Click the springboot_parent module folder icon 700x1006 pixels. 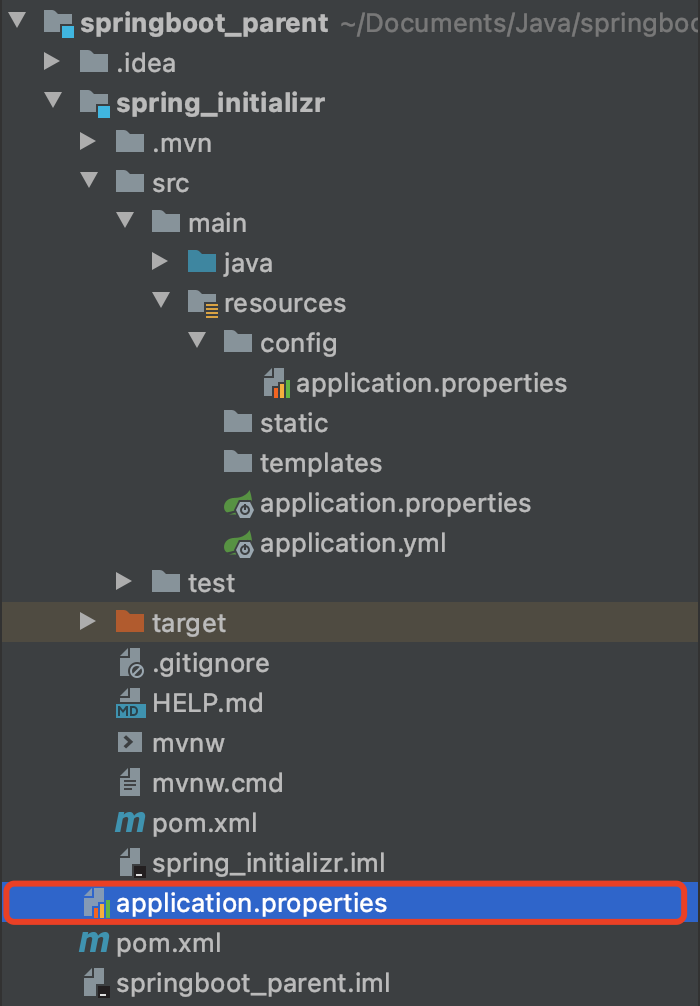coord(58,23)
